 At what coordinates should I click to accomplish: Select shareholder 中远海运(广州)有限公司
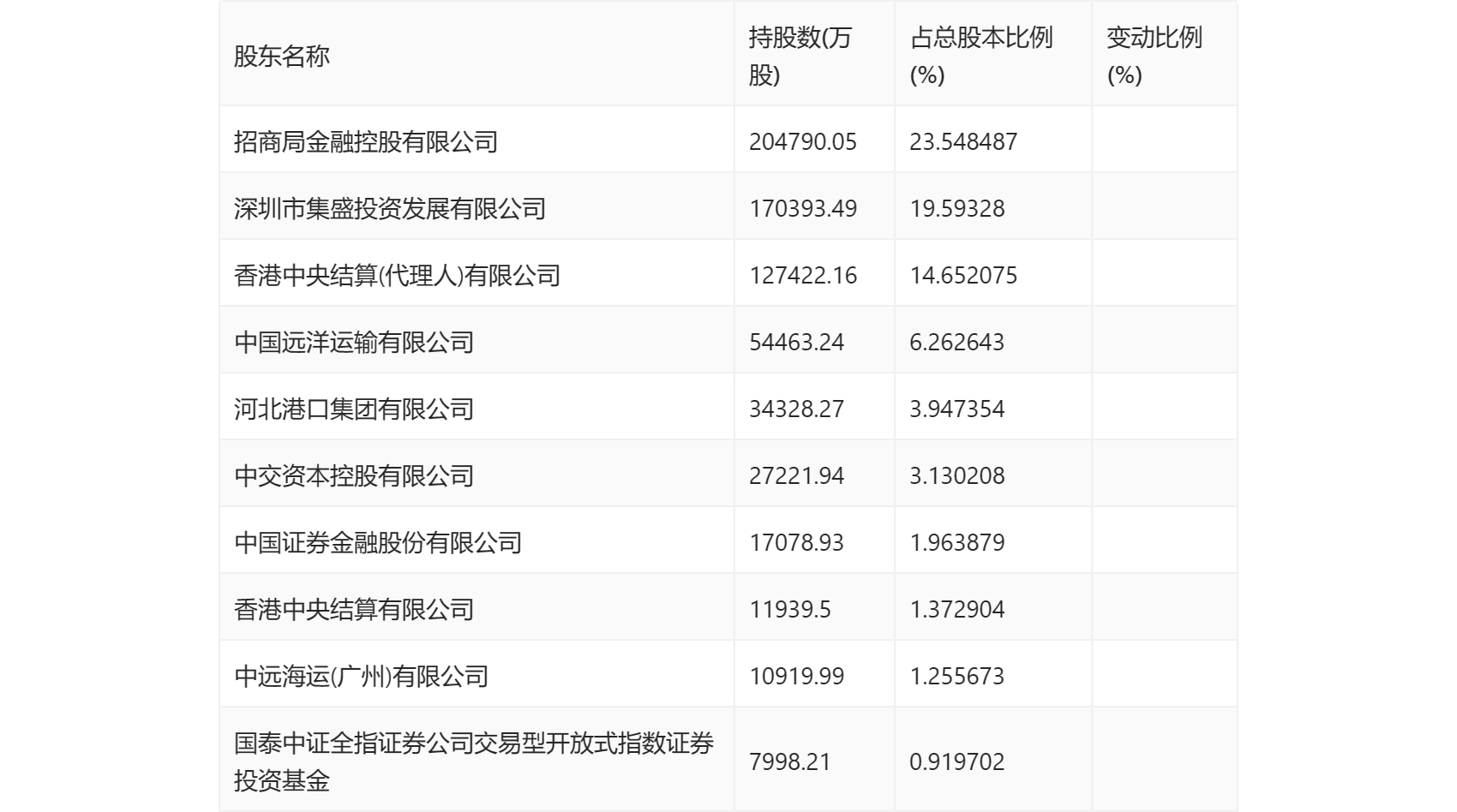click(362, 676)
